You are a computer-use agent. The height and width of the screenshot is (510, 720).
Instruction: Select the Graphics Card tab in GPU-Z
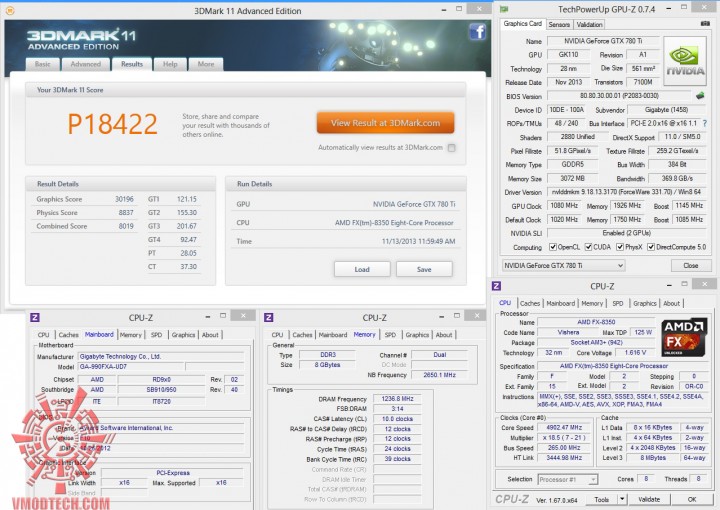click(523, 23)
